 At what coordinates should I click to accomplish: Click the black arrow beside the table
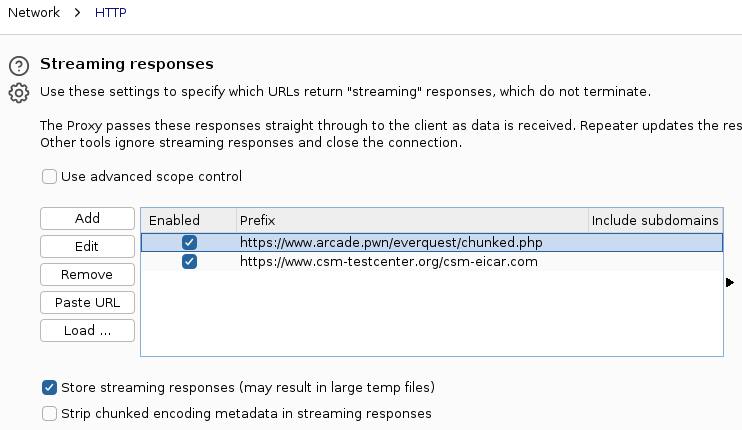point(730,282)
